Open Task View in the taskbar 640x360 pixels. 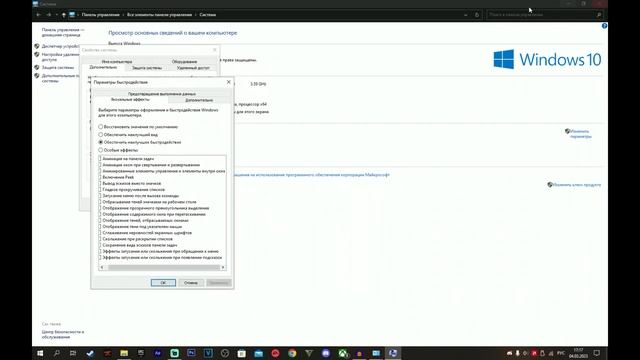tap(73, 353)
